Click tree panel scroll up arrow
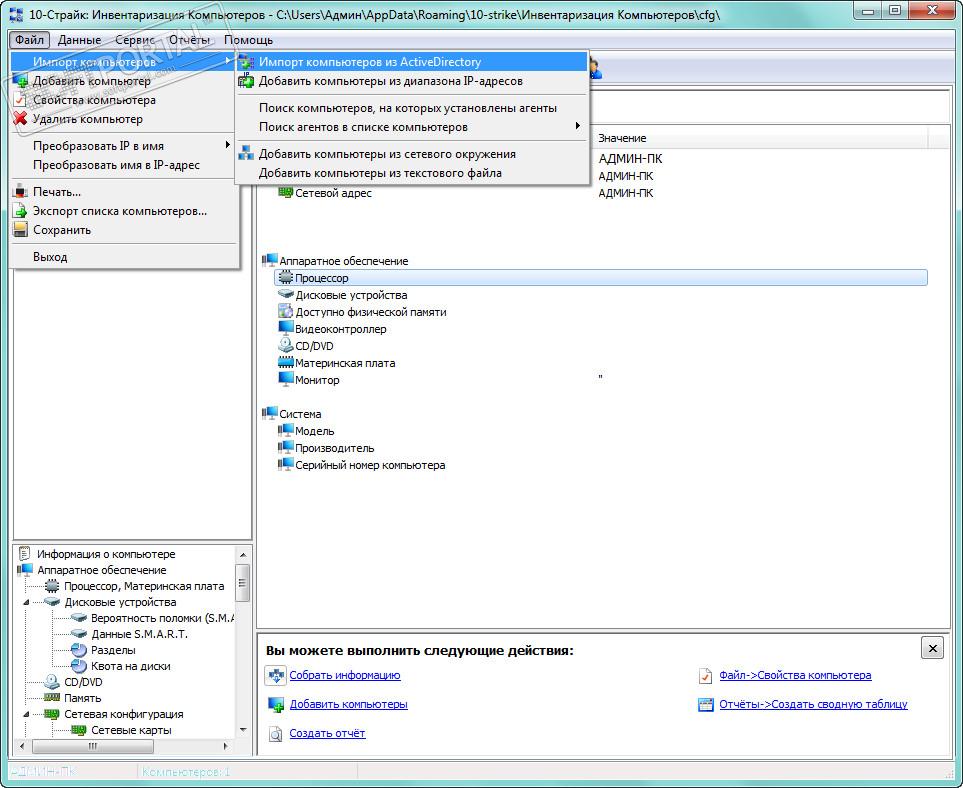963x788 pixels. [x=243, y=555]
